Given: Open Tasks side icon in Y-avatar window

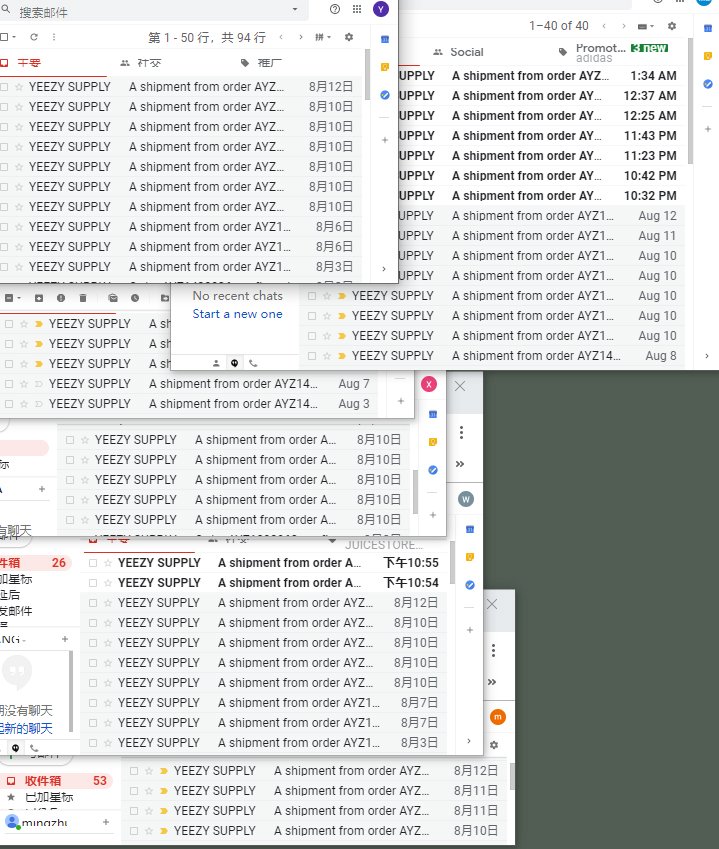Looking at the screenshot, I should [385, 95].
